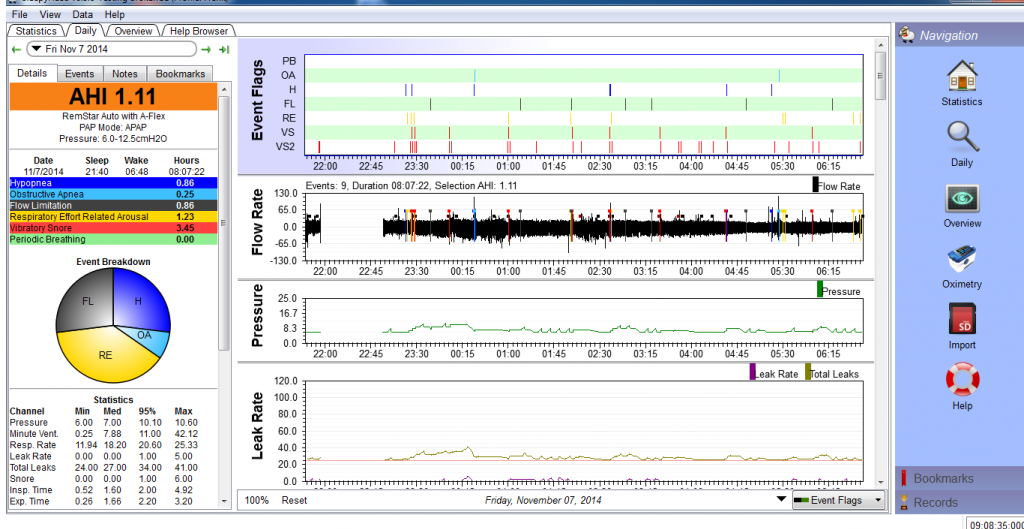This screenshot has width=1024, height=529.
Task: Click the clock field showing 09:08:35
Action: [994, 523]
